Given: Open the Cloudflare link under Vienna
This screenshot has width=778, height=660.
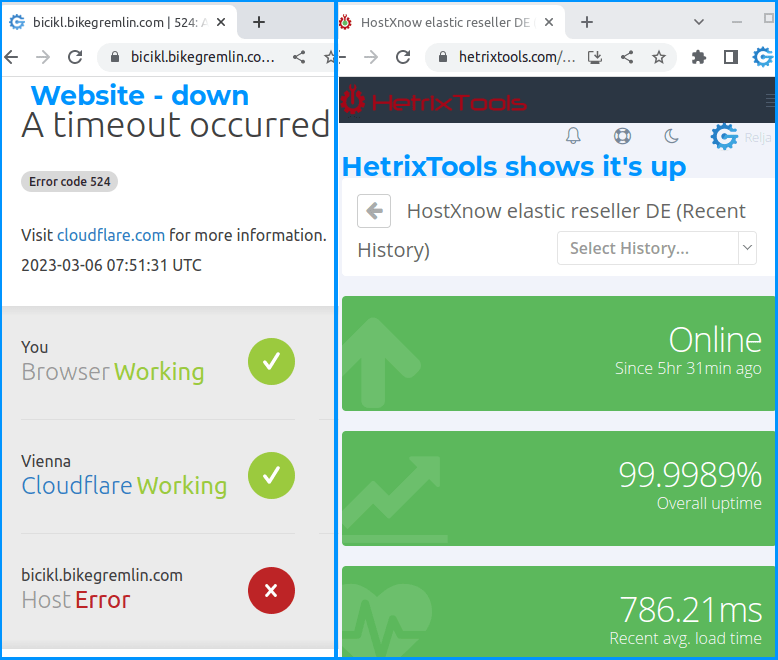Looking at the screenshot, I should tap(77, 486).
